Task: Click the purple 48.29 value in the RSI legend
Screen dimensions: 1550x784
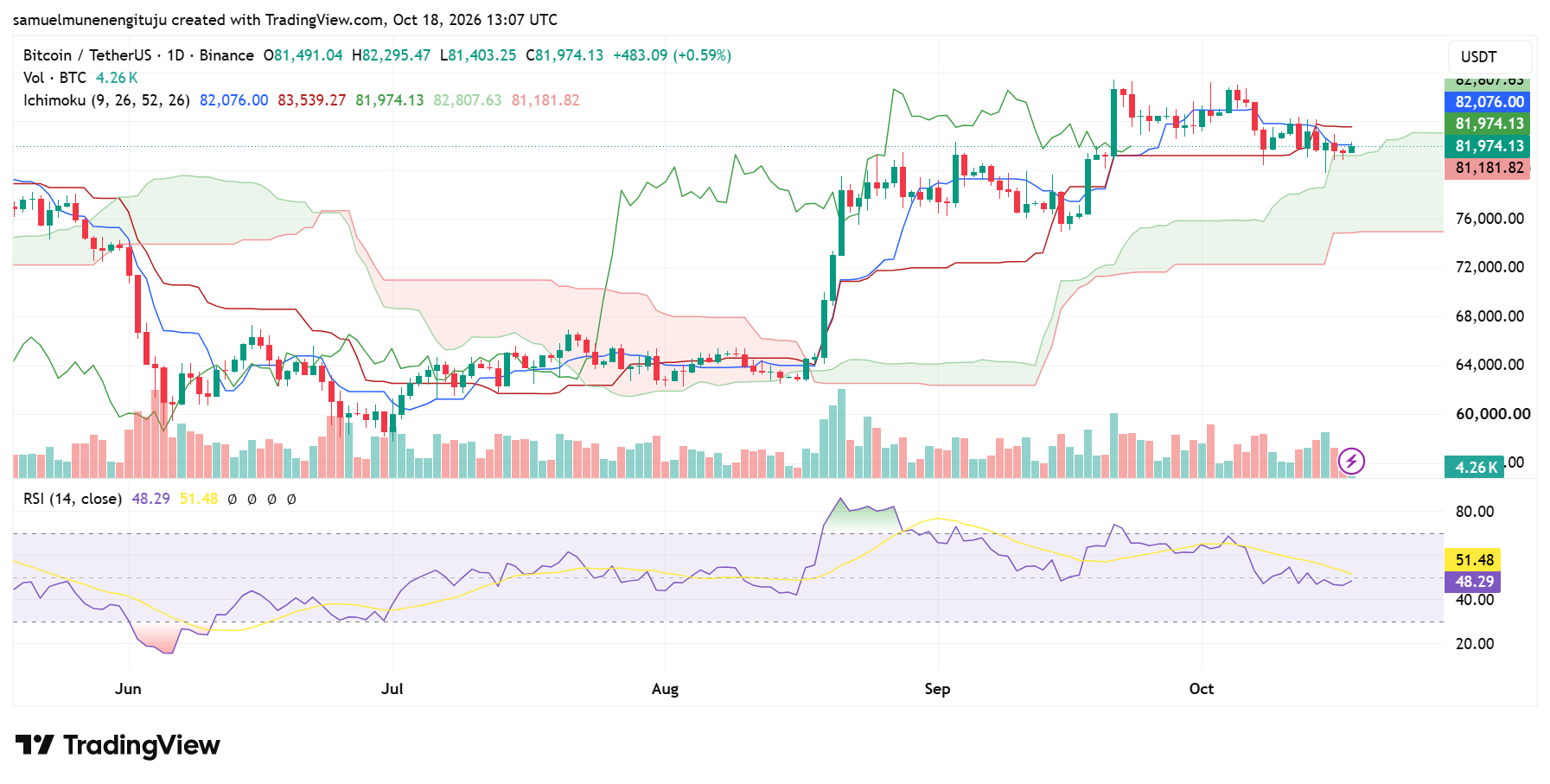Action: (150, 499)
